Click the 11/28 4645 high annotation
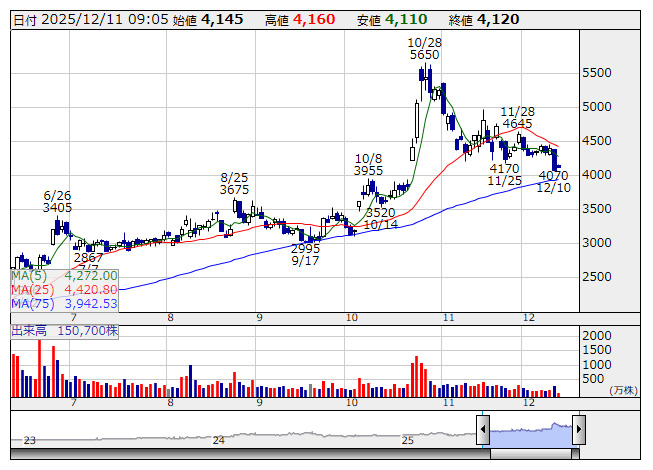 [x=517, y=117]
